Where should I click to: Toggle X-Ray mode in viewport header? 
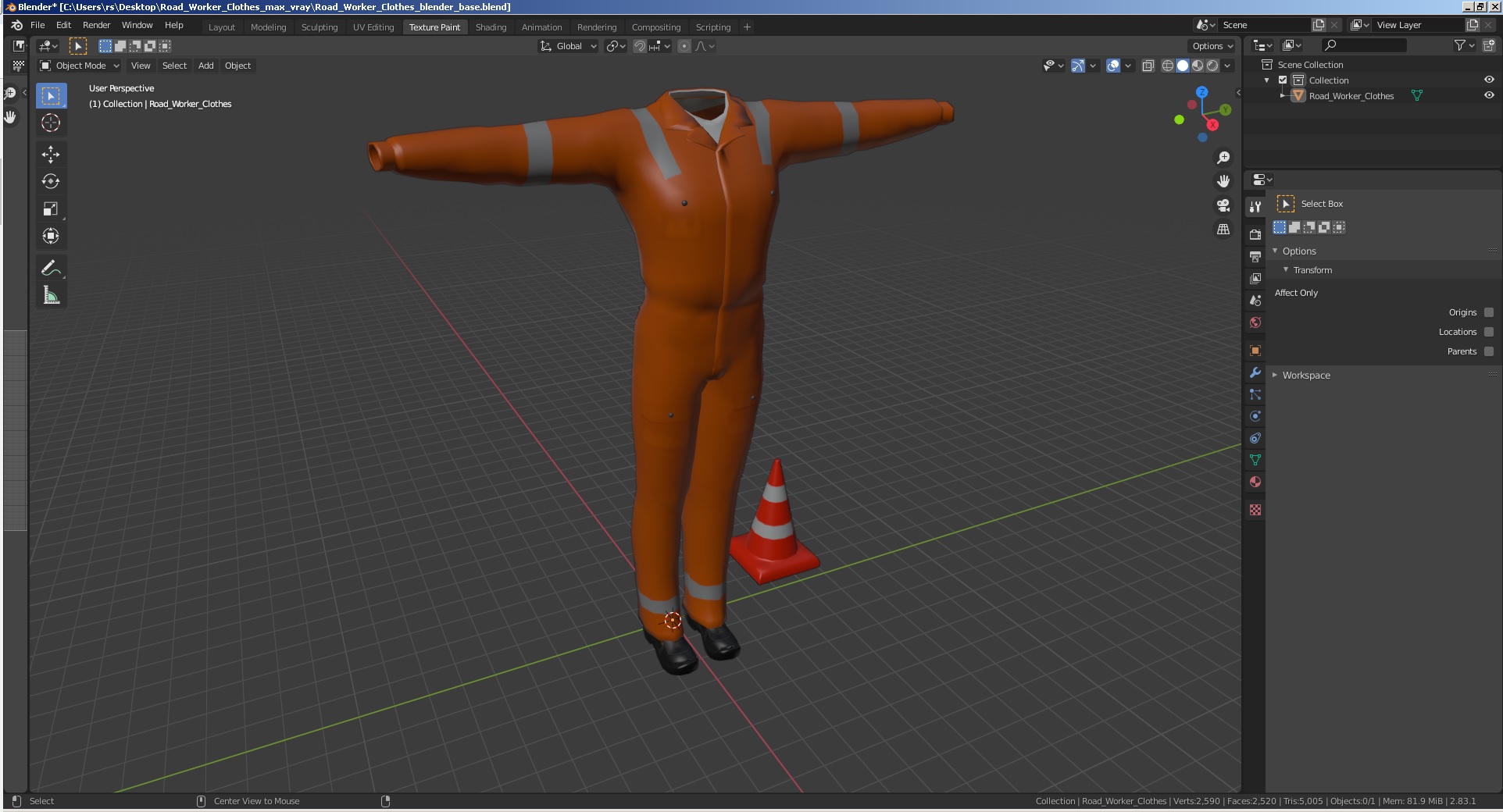1148,66
